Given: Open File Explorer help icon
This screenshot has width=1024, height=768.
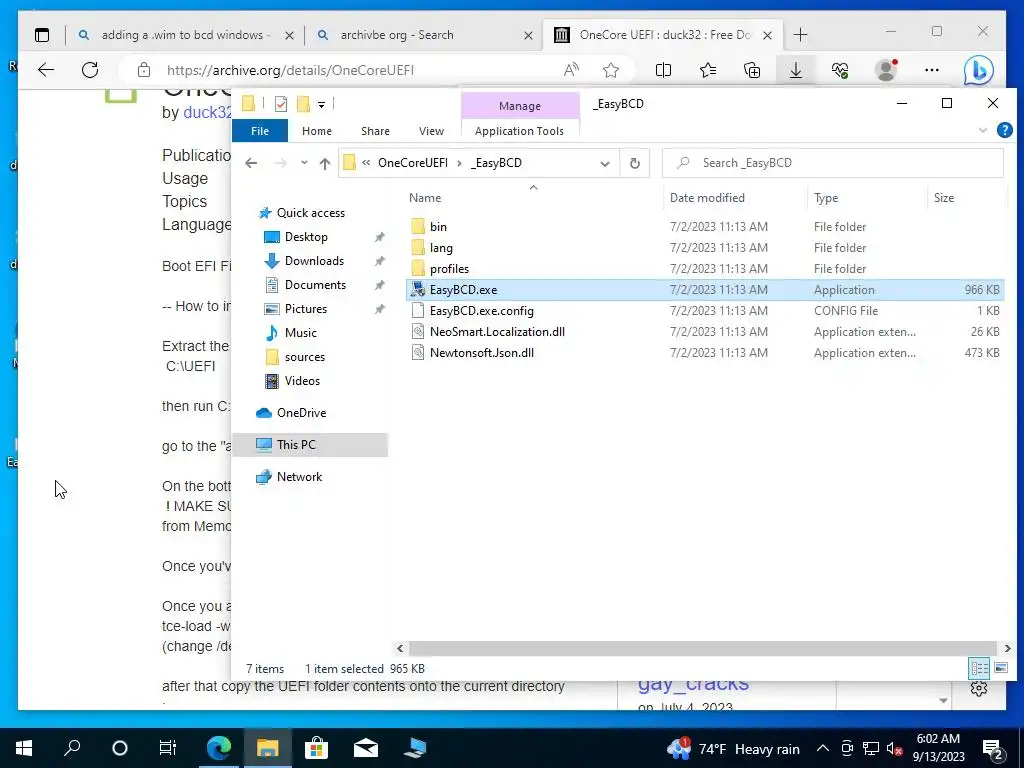Looking at the screenshot, I should [x=1004, y=130].
